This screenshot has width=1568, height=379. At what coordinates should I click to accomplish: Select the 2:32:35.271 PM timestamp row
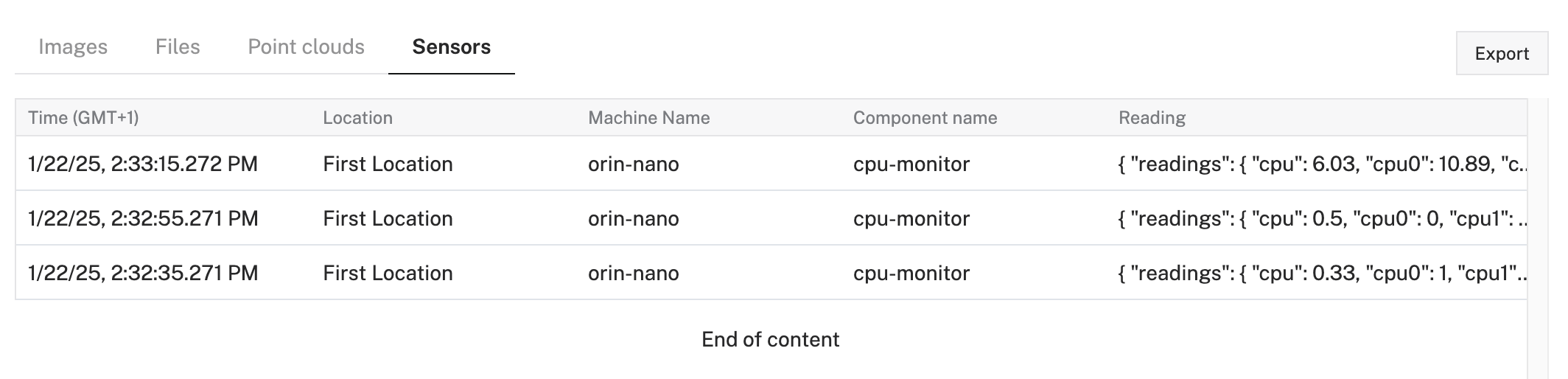pyautogui.click(x=143, y=273)
